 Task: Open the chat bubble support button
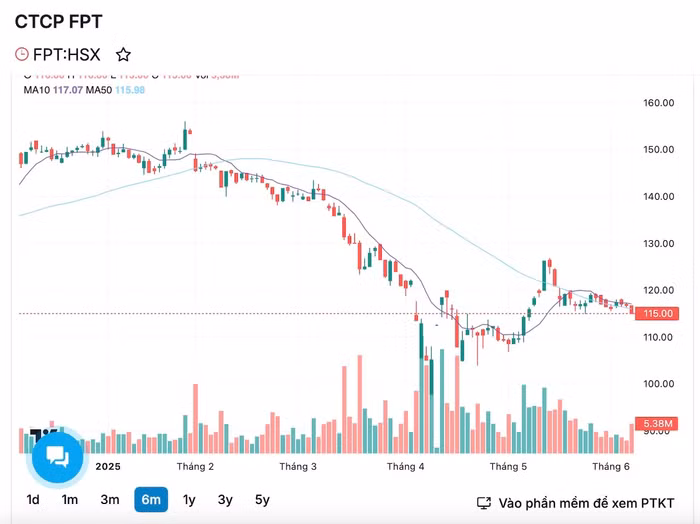58,457
